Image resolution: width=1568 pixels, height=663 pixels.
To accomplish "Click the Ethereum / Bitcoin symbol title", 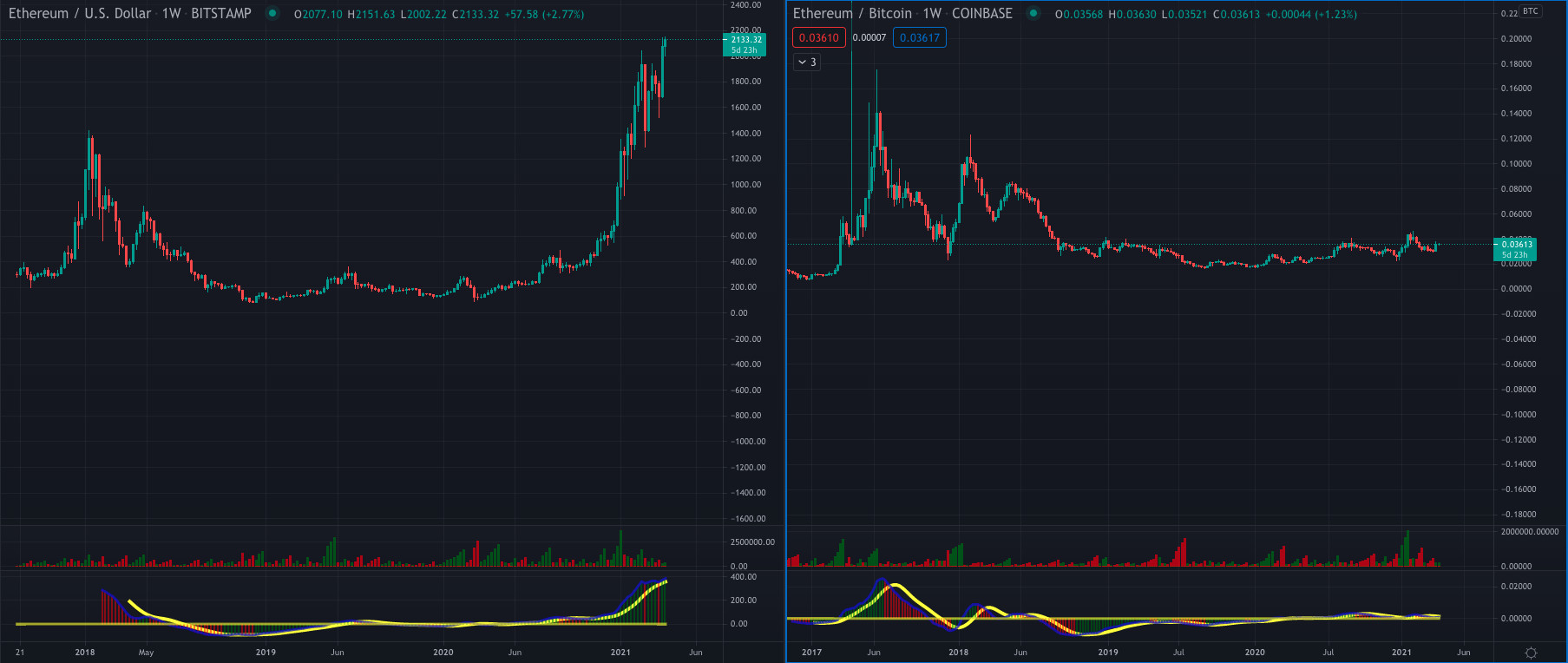I will [852, 14].
